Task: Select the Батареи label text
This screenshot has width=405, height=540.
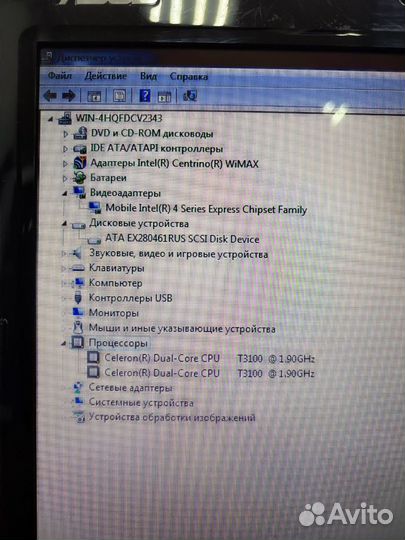Action: point(108,178)
